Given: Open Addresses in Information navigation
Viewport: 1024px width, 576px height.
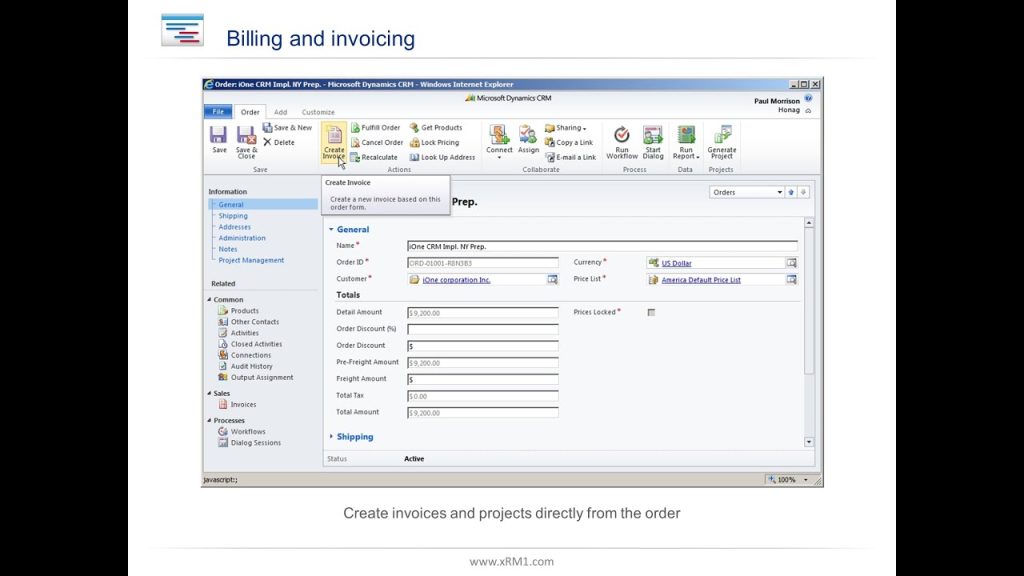Looking at the screenshot, I should [x=234, y=227].
